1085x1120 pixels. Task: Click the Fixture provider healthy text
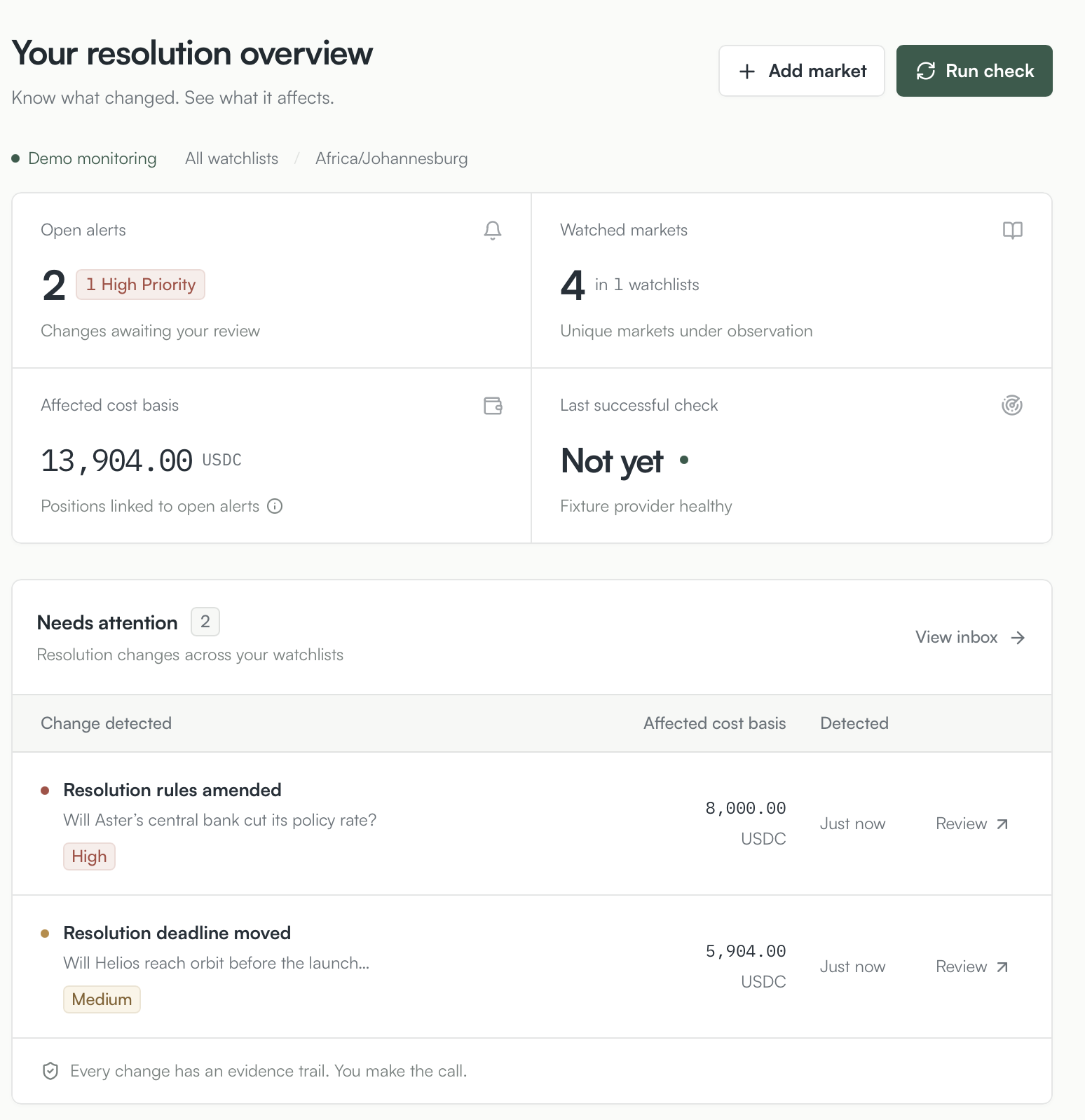coord(646,506)
